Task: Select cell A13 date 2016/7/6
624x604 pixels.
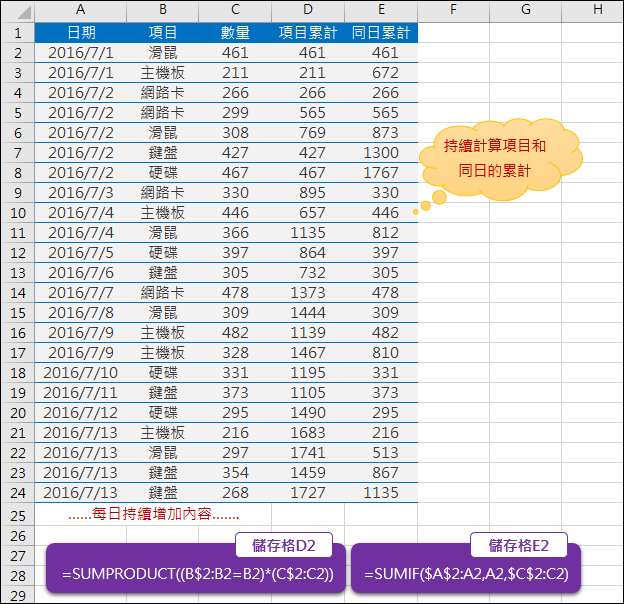Action: pos(81,273)
